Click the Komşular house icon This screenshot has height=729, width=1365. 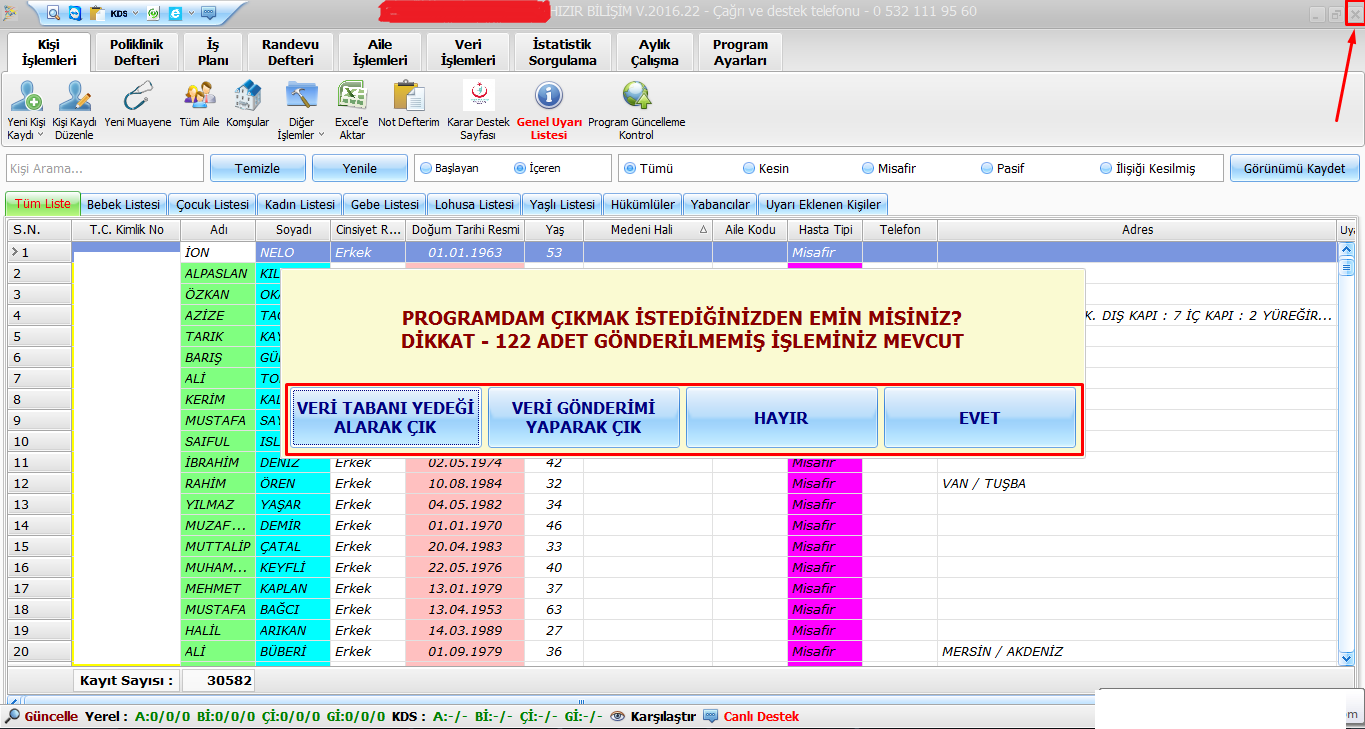coord(247,97)
